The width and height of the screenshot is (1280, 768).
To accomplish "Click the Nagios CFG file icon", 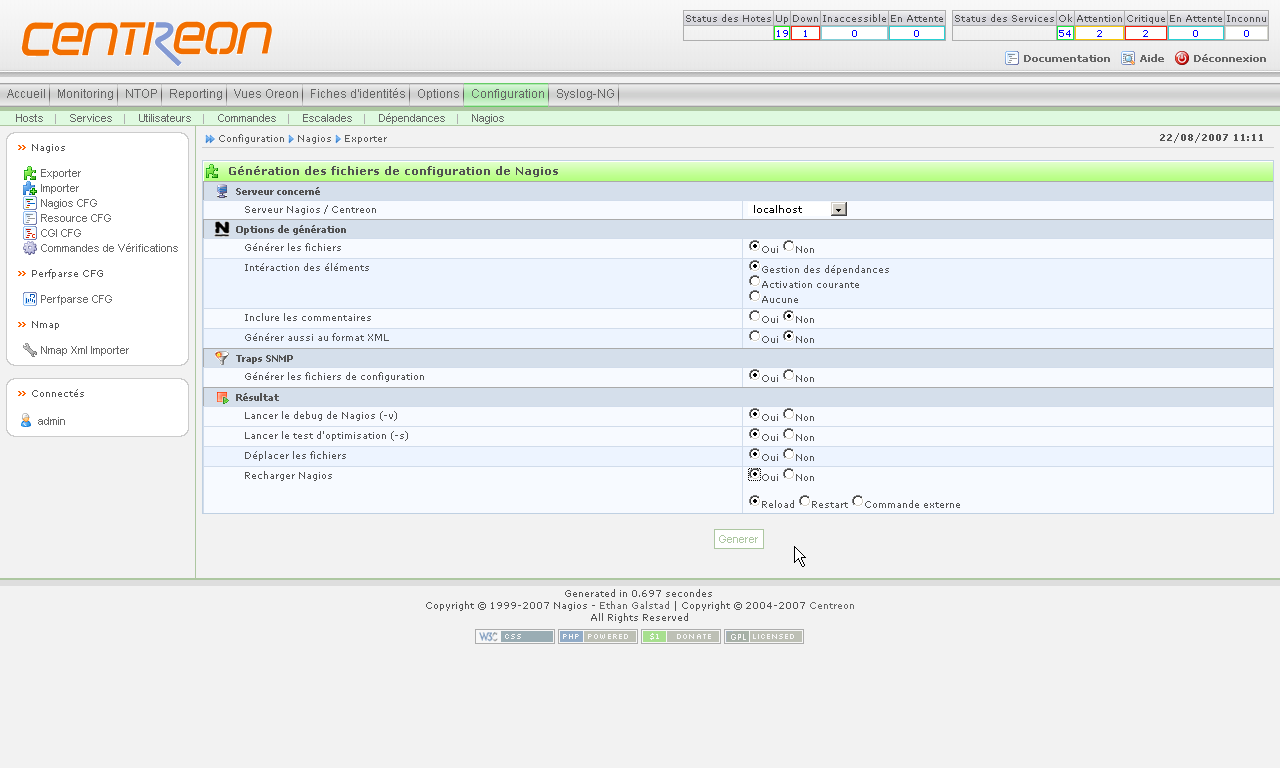I will pos(29,203).
